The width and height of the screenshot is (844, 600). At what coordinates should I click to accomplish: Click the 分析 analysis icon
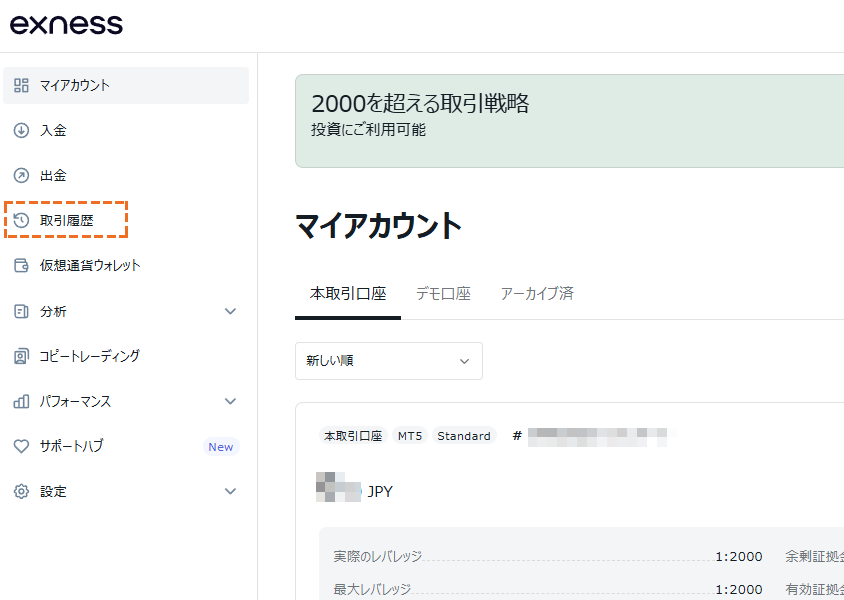click(21, 311)
